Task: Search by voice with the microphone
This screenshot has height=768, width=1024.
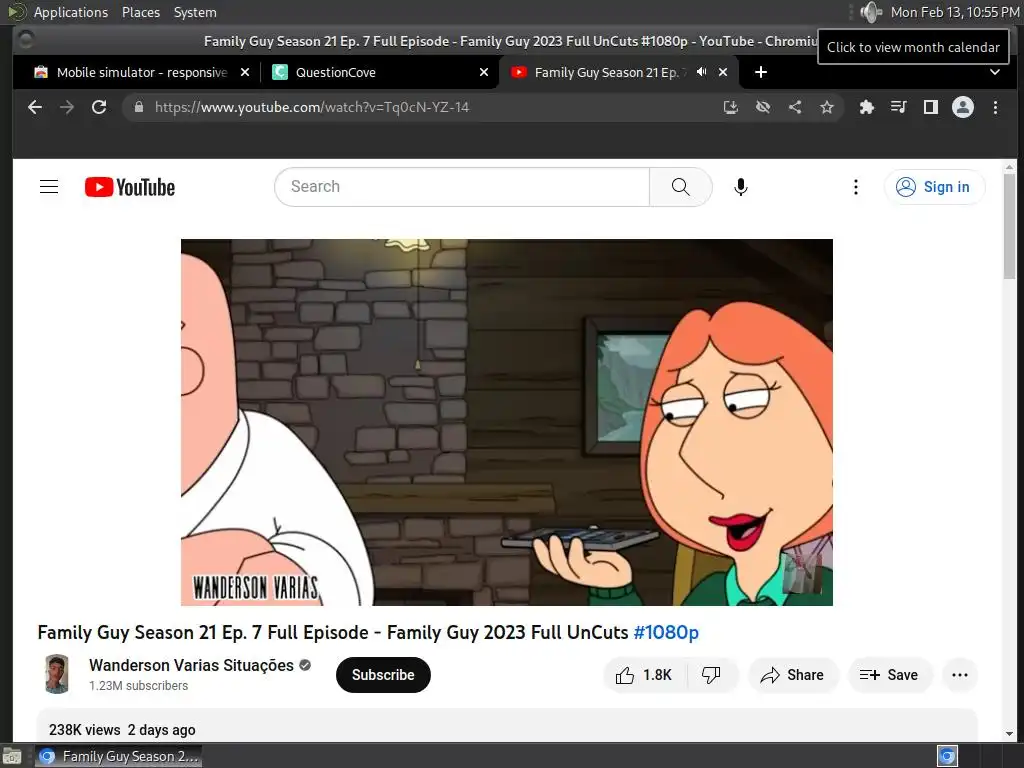Action: click(741, 187)
